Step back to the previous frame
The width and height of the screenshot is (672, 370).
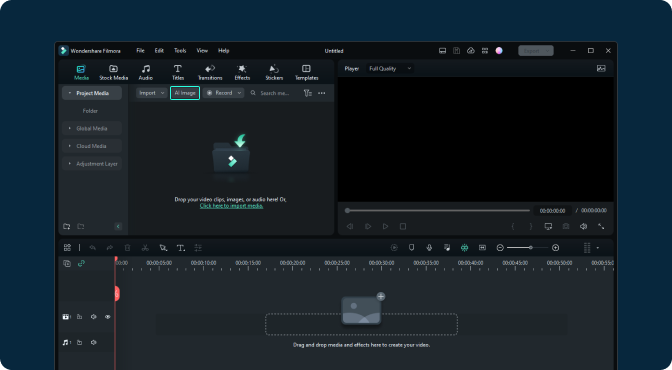click(x=350, y=226)
